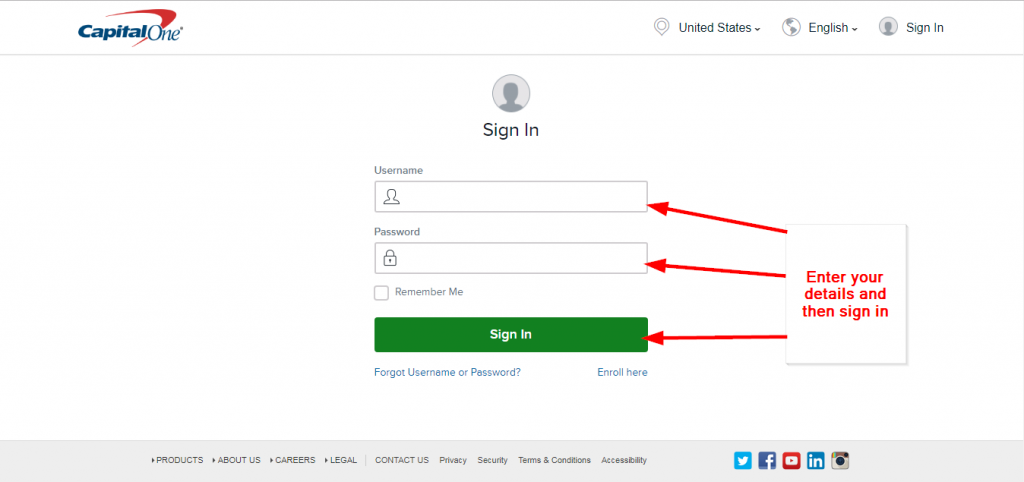The image size is (1024, 482).
Task: Check the Remember Me checkbox
Action: click(x=381, y=293)
